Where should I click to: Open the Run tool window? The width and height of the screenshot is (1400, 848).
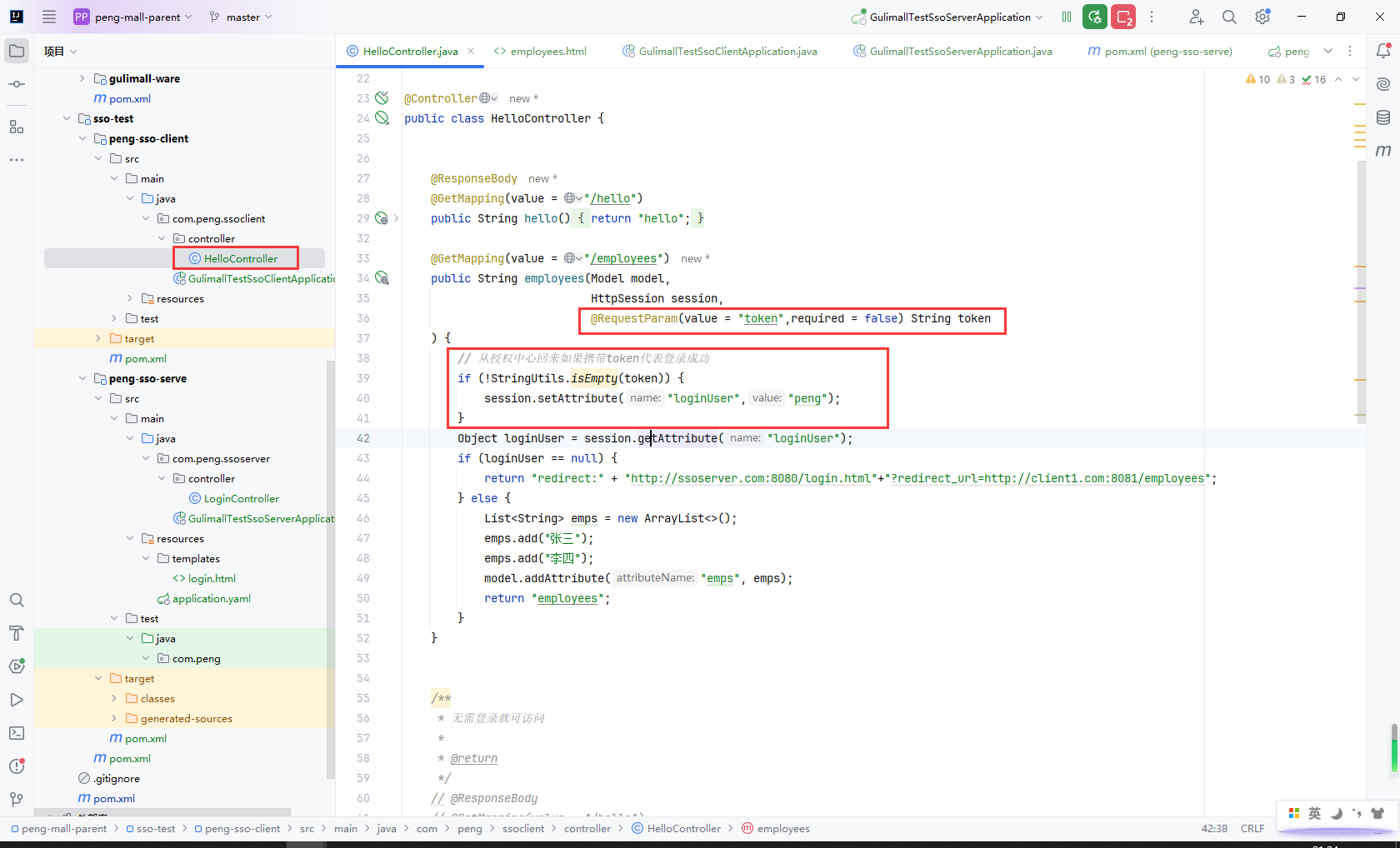coord(17,700)
